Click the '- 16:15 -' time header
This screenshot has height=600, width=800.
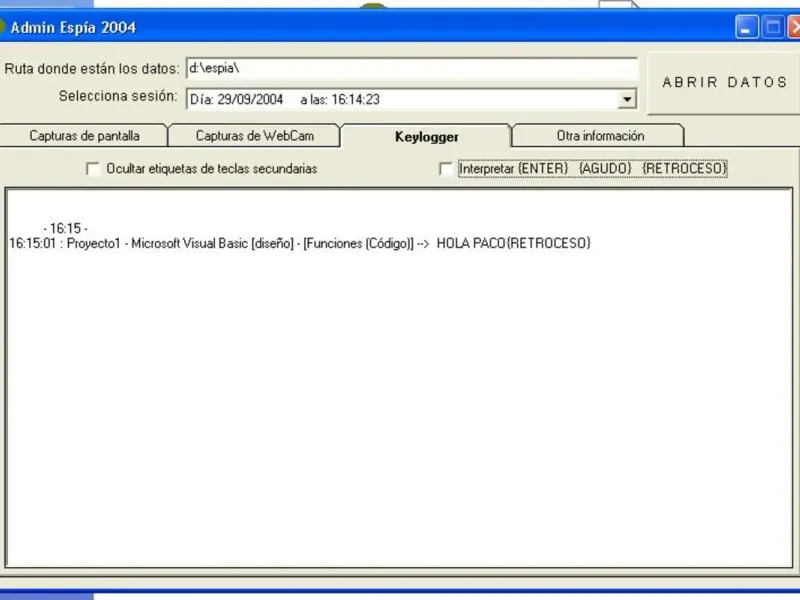[66, 228]
